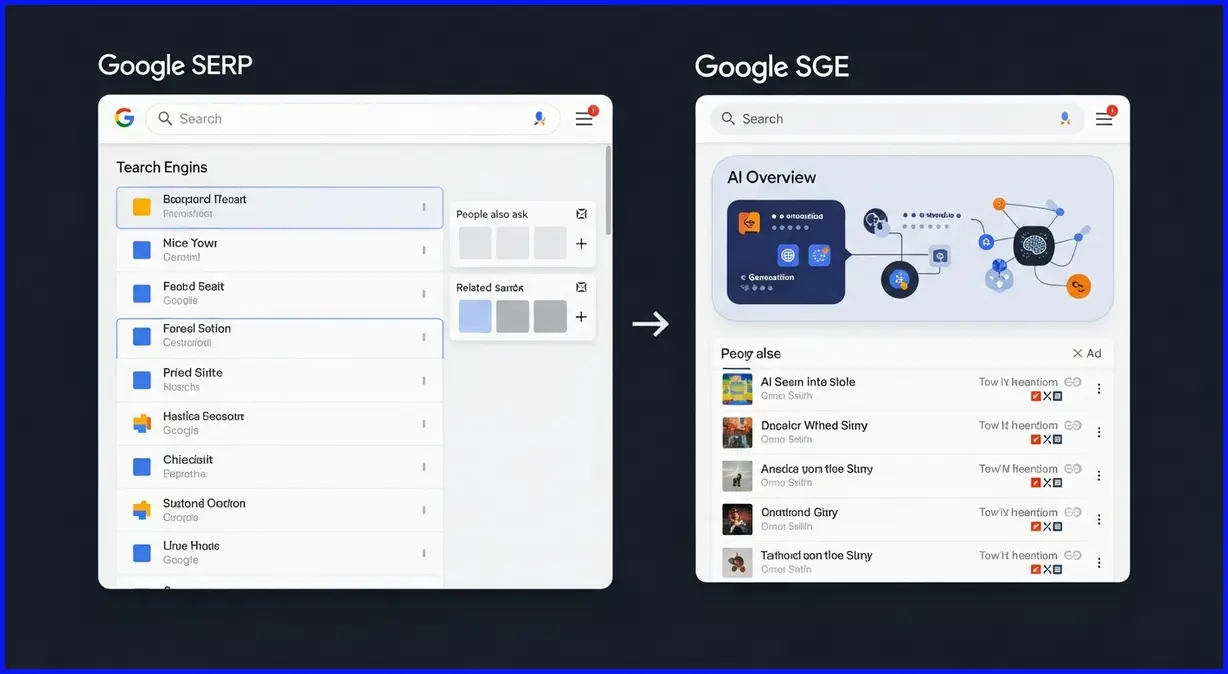Open the Foresl Setion search result
Viewport: 1228px width, 674px height.
[280, 338]
